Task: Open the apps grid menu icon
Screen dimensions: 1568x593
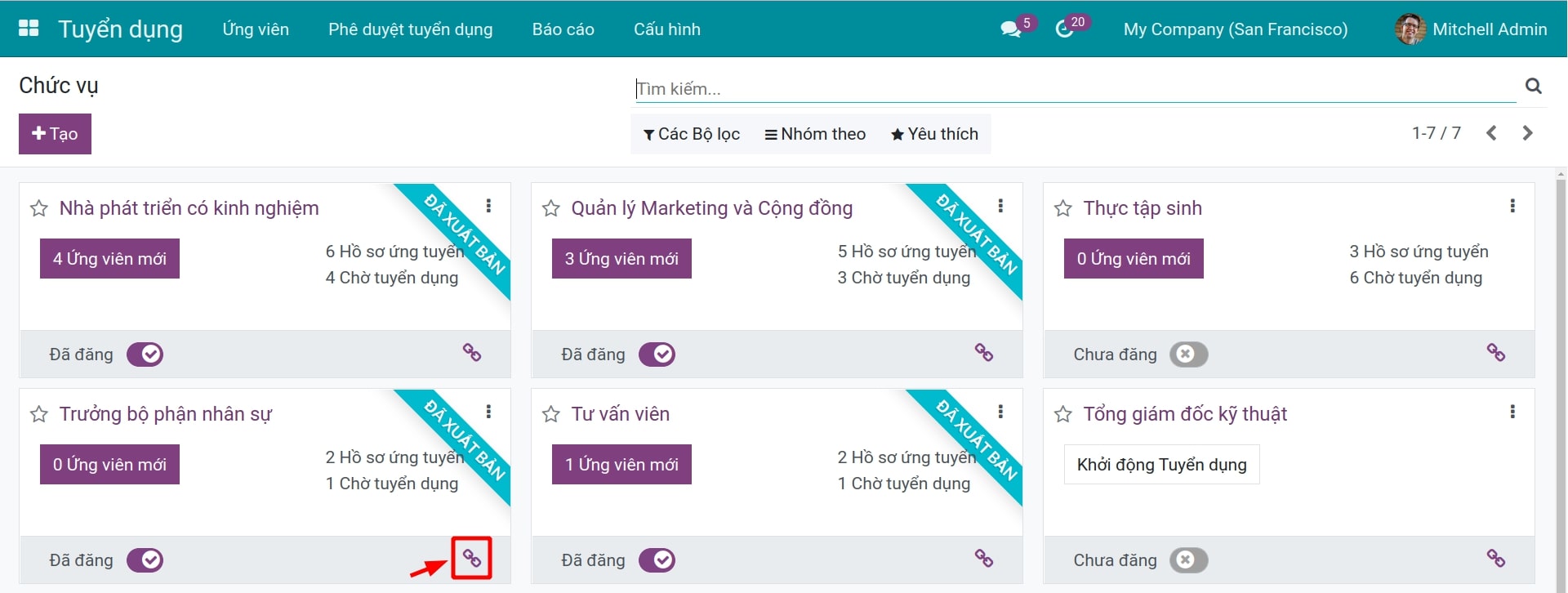Action: pos(29,29)
